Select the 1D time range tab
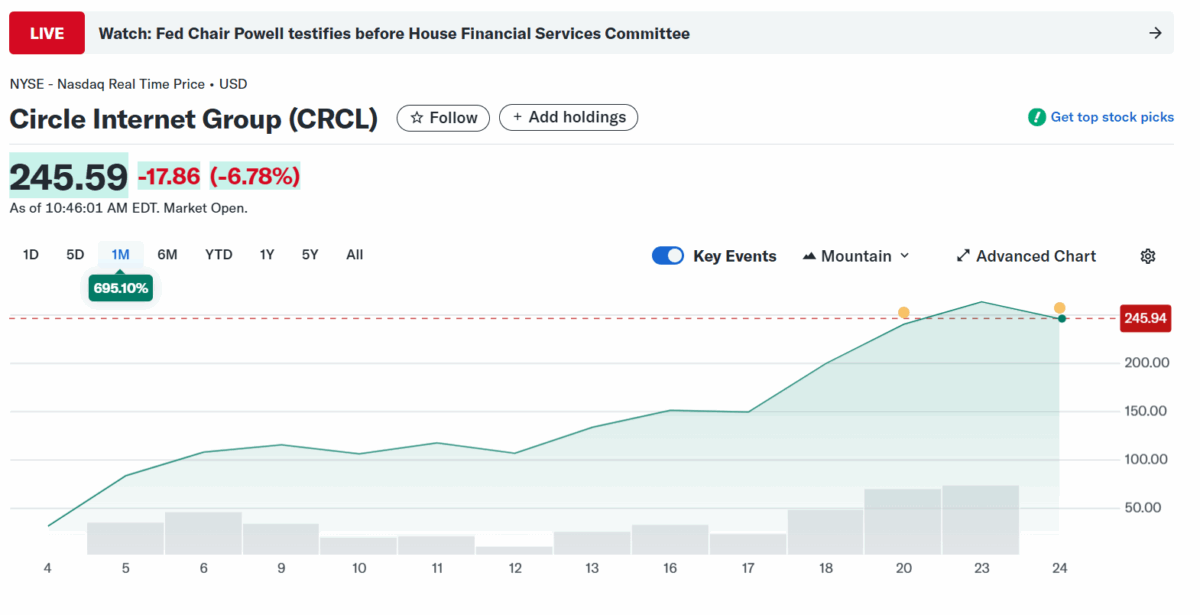This screenshot has width=1200, height=615. (31, 255)
